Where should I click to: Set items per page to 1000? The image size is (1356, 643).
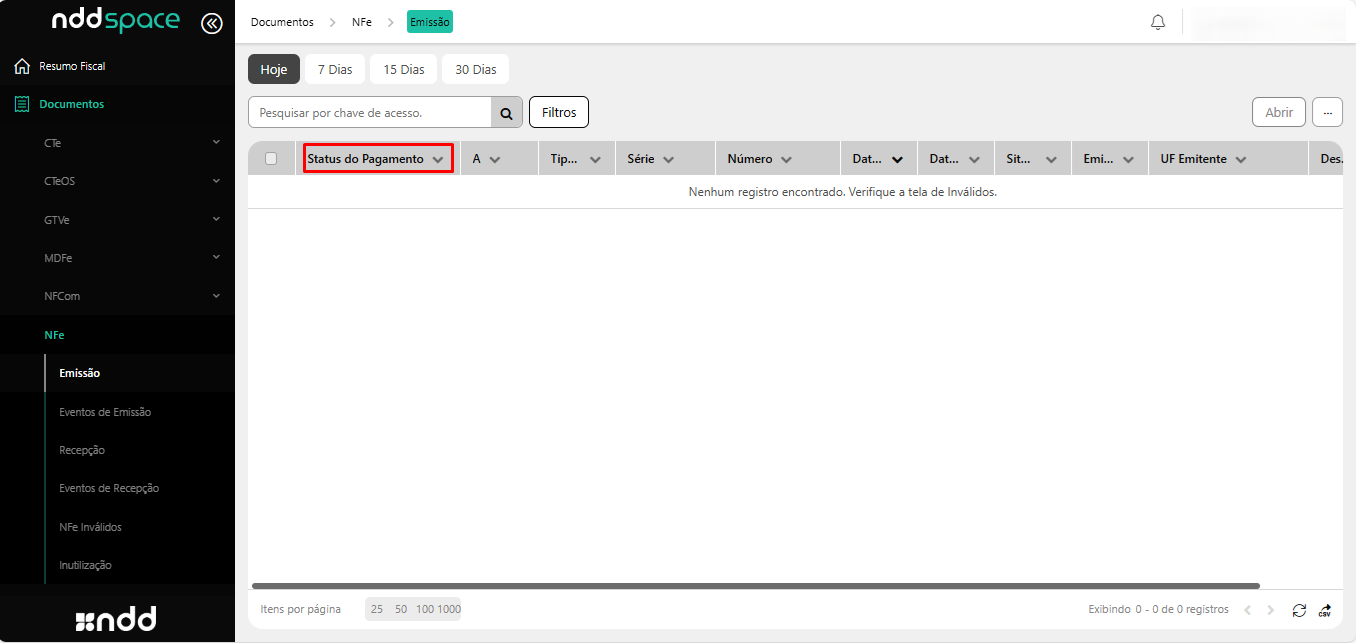click(x=449, y=609)
